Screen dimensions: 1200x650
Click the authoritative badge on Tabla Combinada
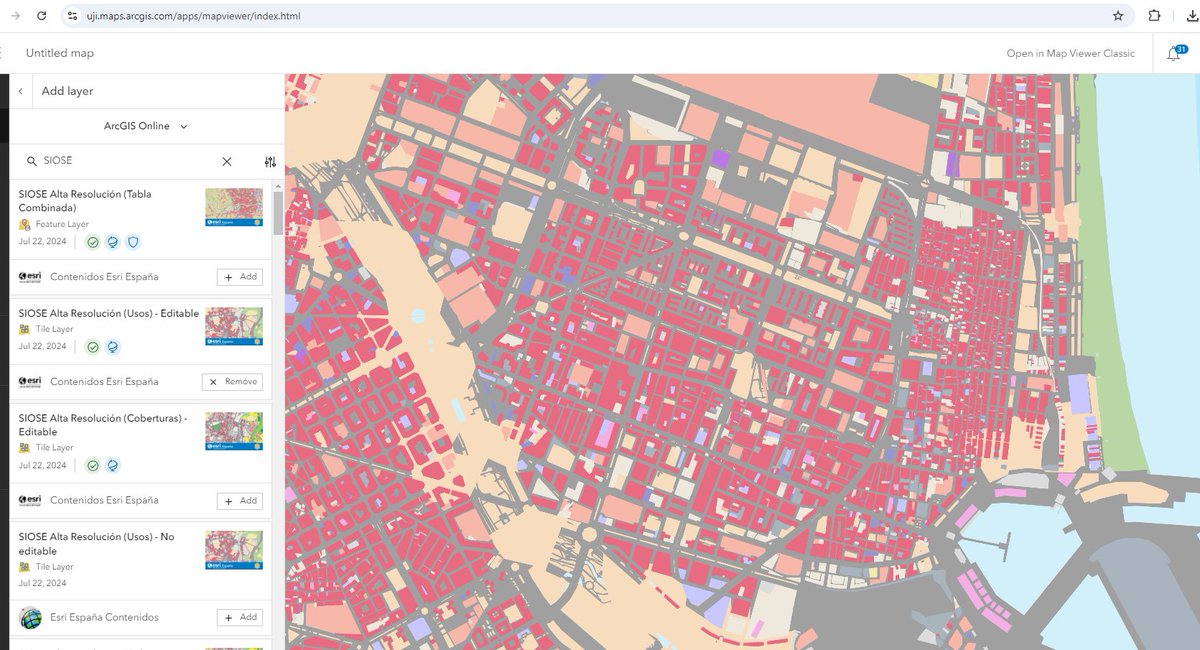click(93, 242)
